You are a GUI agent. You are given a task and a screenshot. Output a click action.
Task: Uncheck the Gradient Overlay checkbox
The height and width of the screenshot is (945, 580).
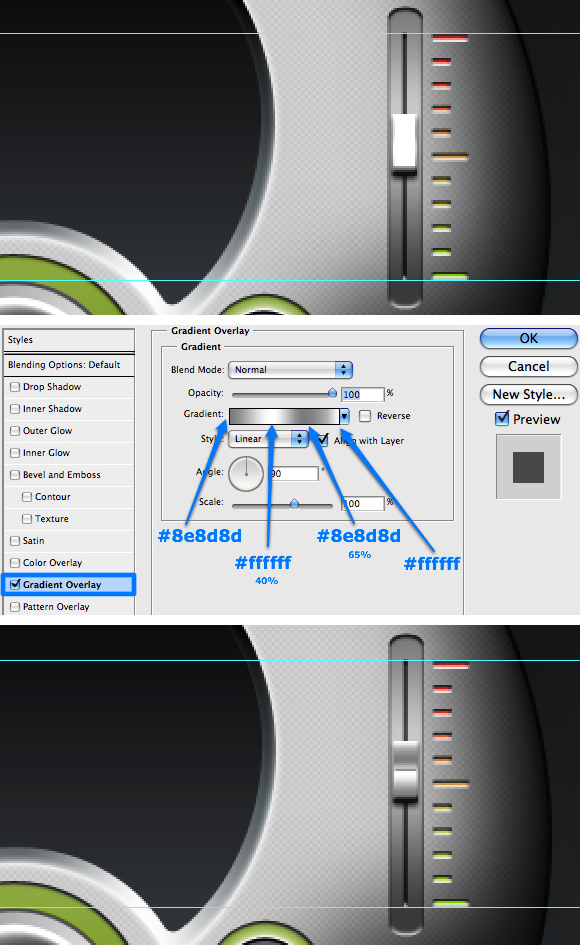pos(15,584)
